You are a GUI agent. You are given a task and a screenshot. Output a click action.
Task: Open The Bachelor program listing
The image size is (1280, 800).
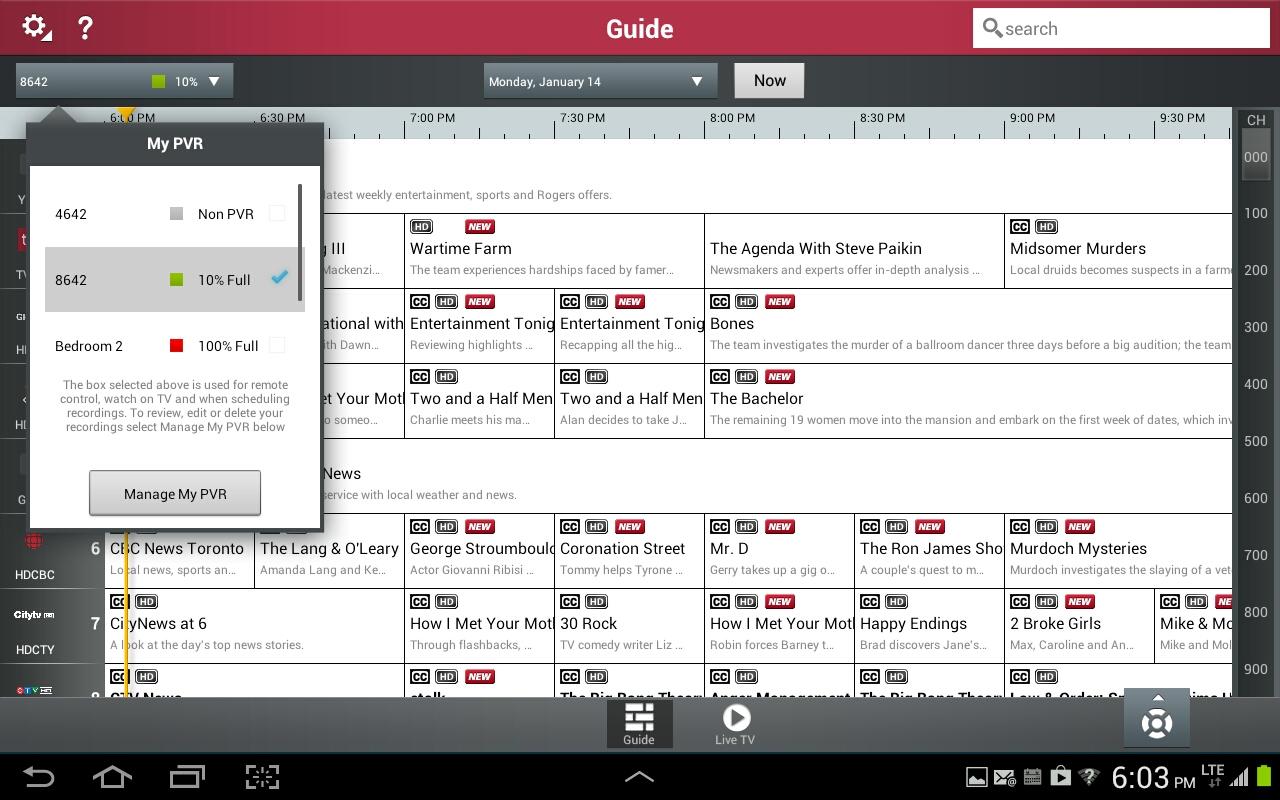point(968,401)
